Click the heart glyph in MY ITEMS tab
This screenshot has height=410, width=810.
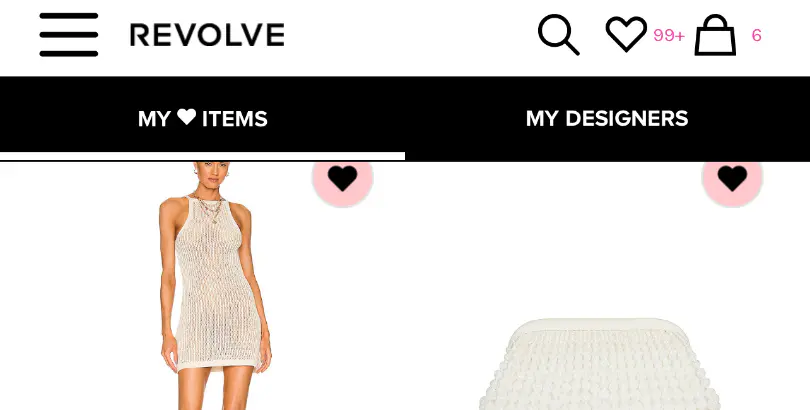click(x=186, y=117)
